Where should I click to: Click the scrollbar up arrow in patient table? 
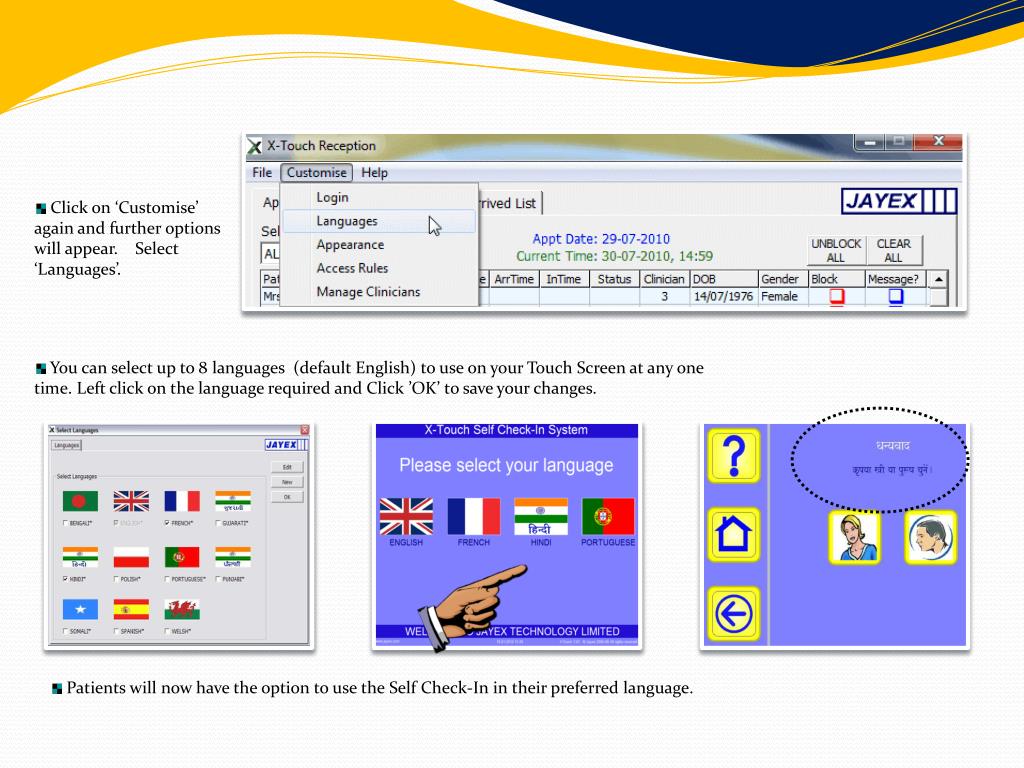pyautogui.click(x=938, y=280)
